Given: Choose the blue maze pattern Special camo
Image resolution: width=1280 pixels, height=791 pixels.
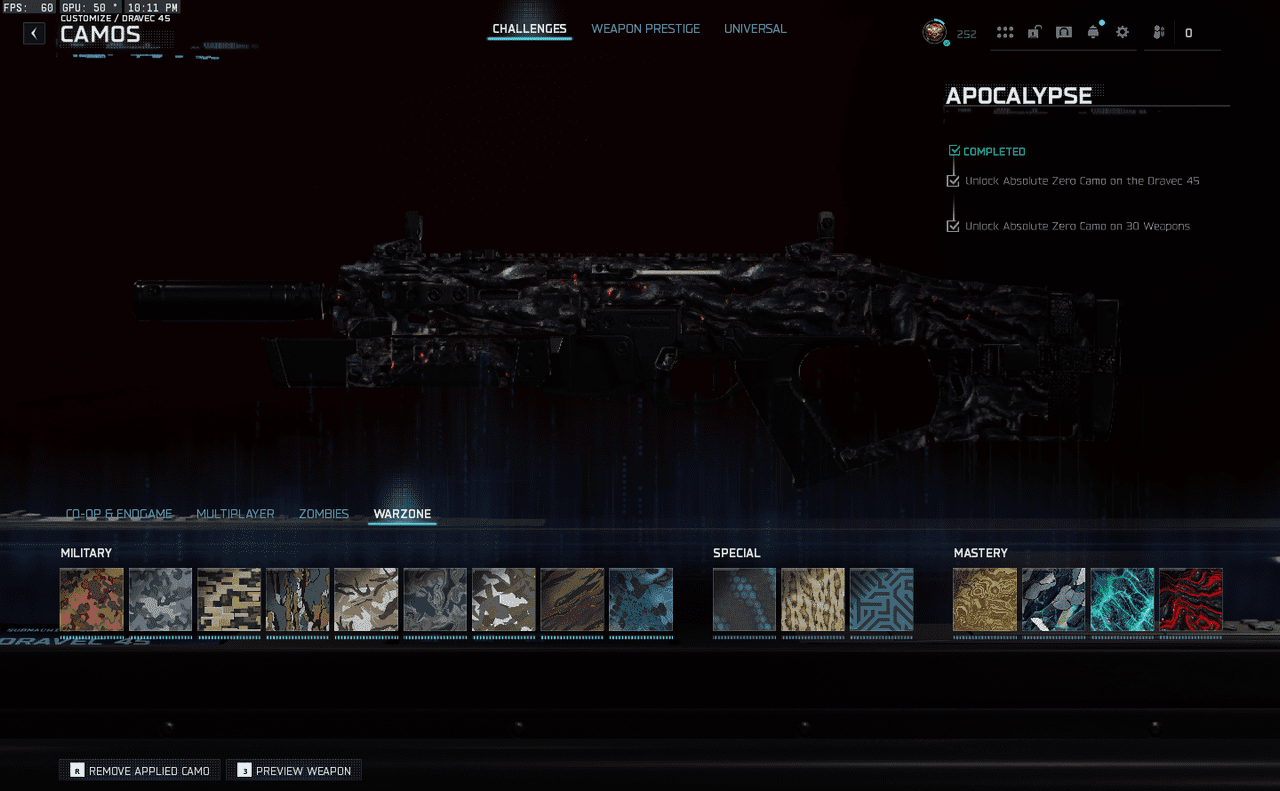Looking at the screenshot, I should (x=881, y=600).
